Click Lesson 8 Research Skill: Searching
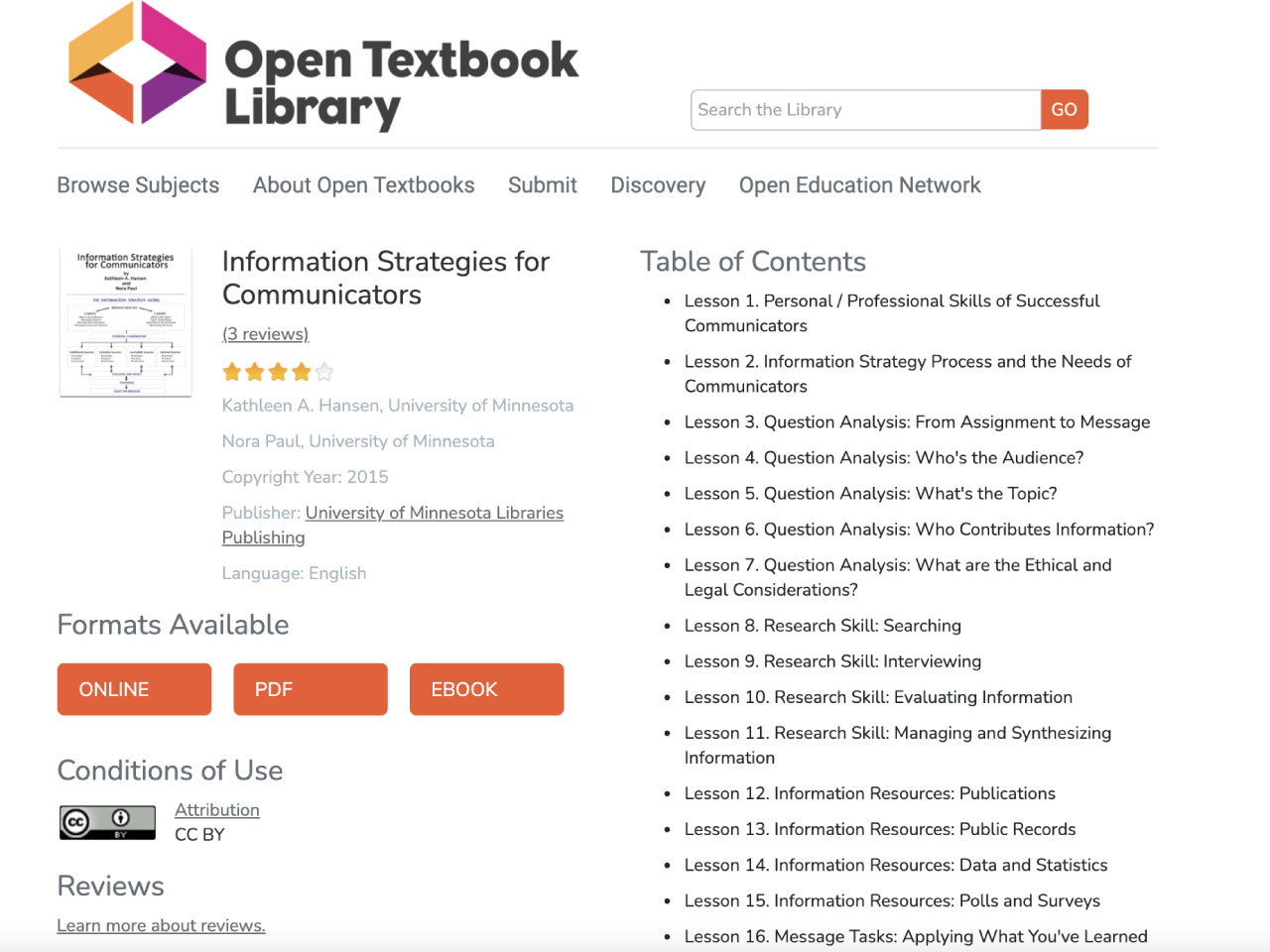The width and height of the screenshot is (1270, 952). pos(823,626)
